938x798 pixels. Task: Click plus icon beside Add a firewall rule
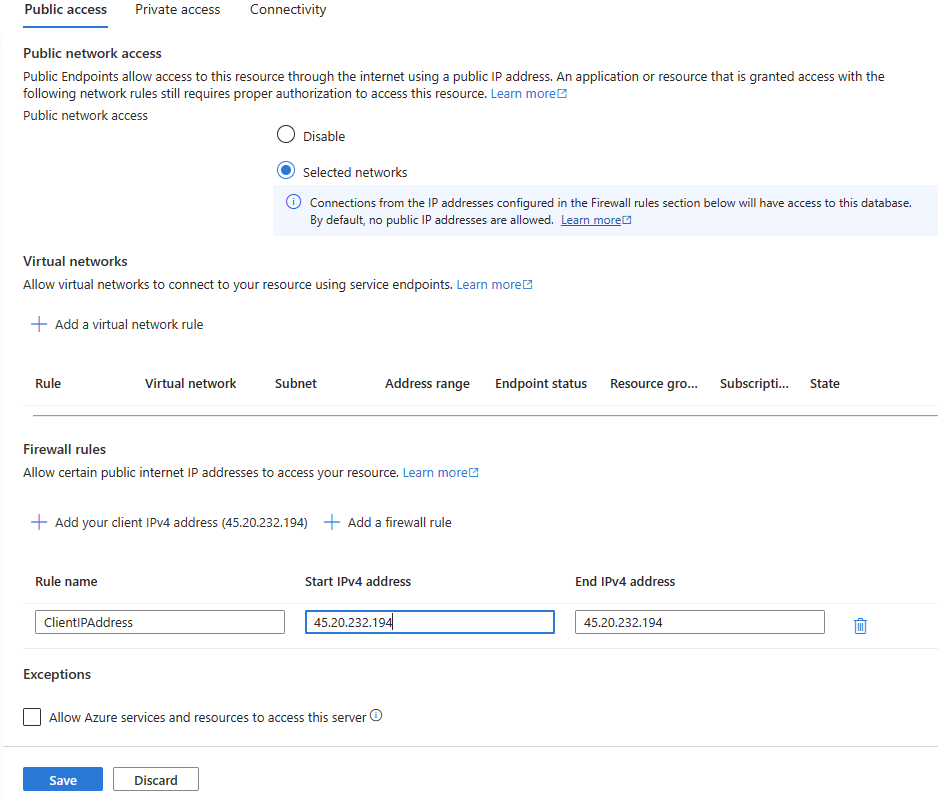332,522
